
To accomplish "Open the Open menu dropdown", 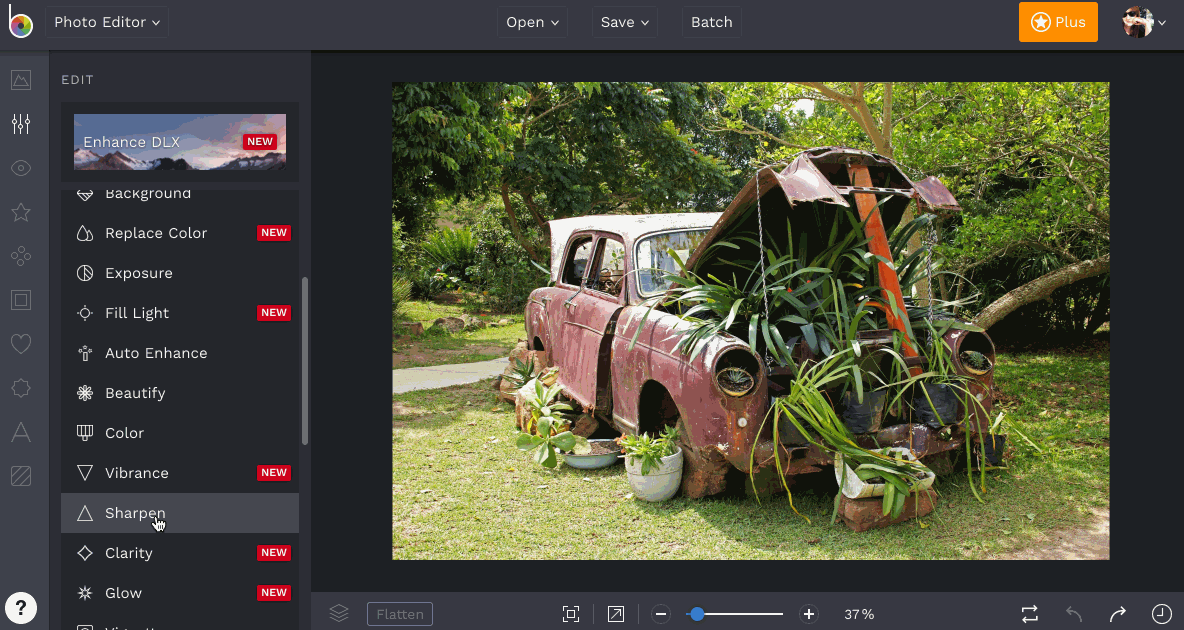I will point(532,22).
